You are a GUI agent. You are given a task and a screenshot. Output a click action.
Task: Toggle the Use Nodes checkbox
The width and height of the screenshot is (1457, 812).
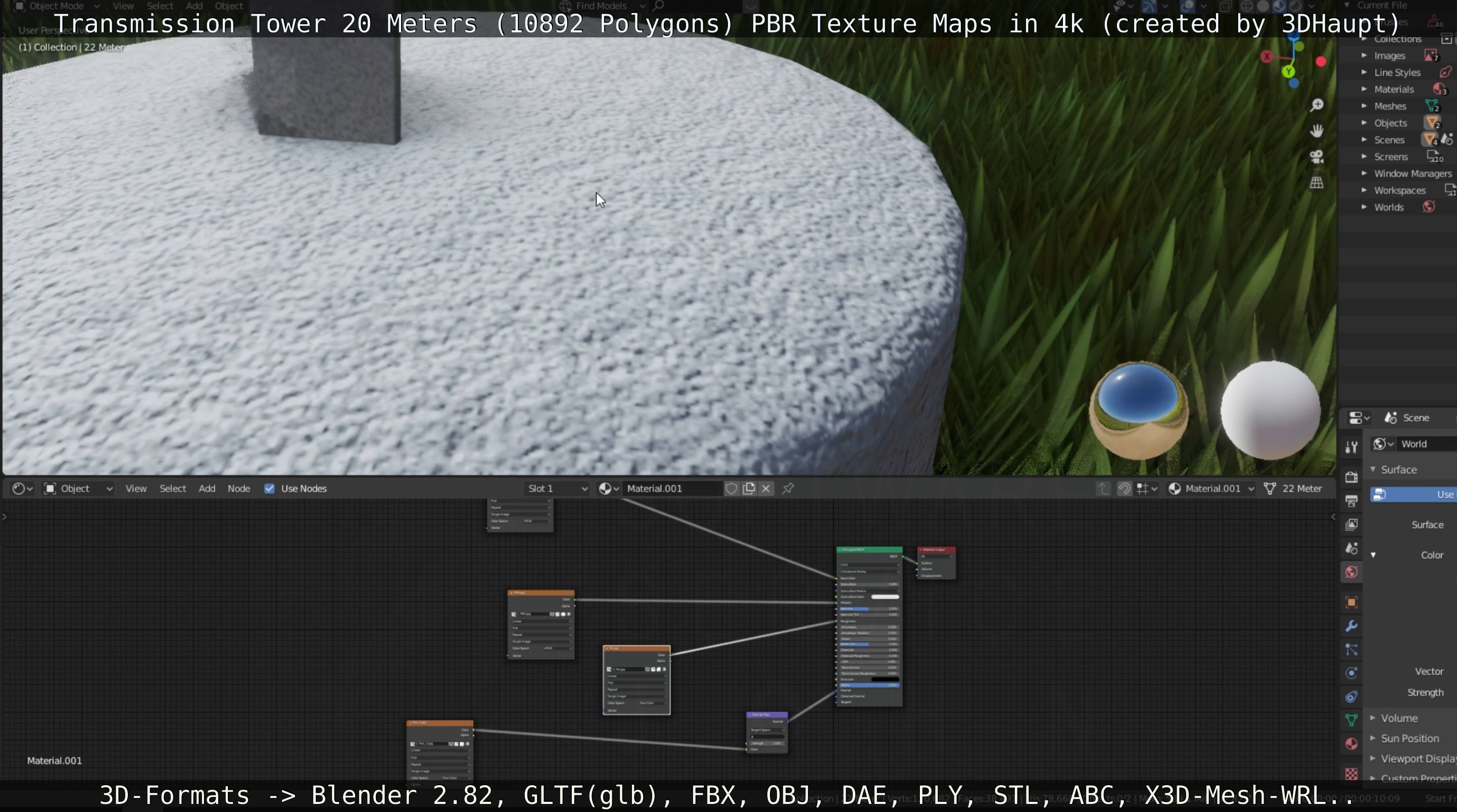(x=269, y=488)
